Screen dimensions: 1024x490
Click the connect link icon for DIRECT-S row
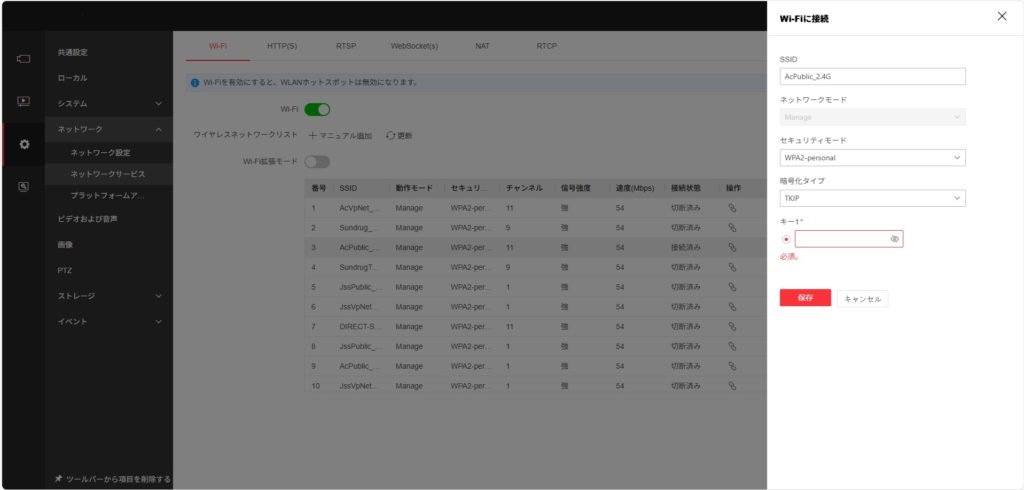(731, 327)
